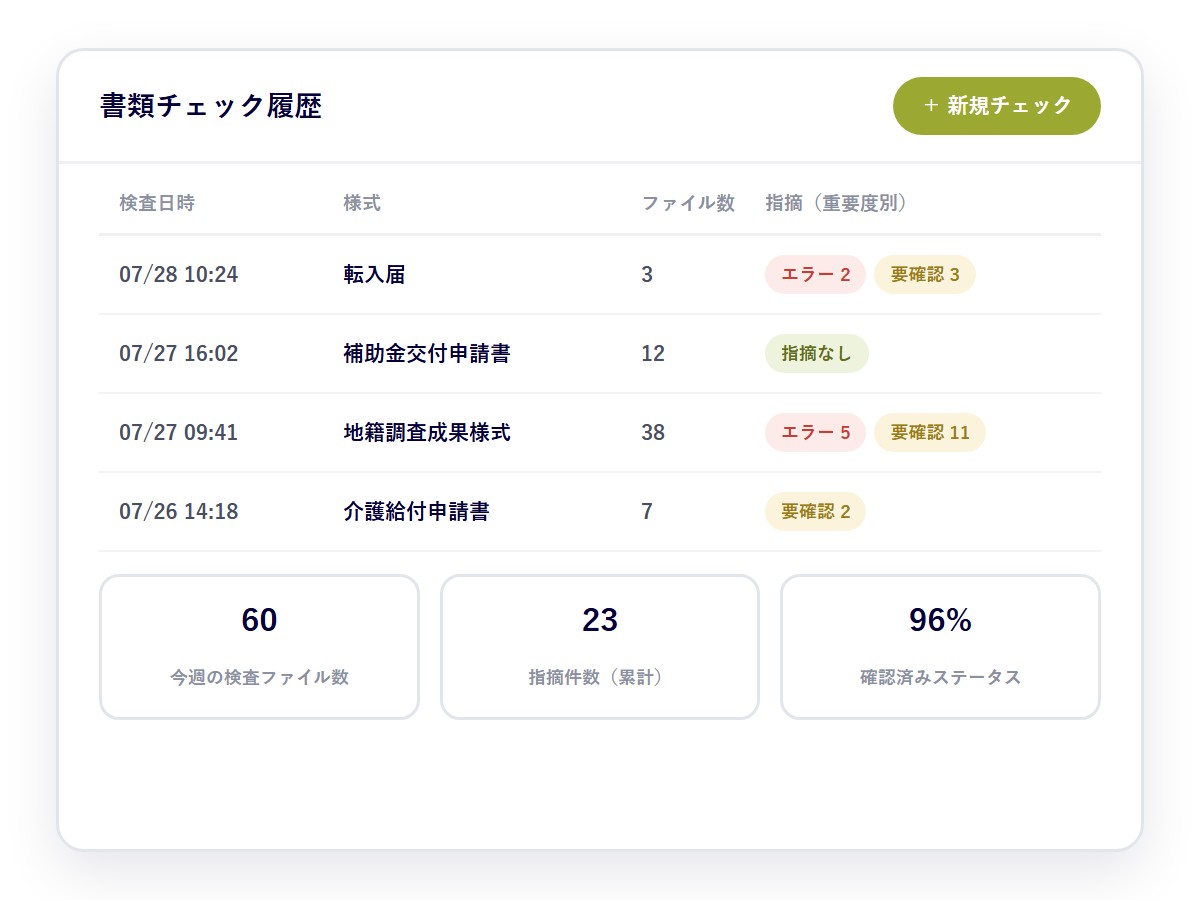This screenshot has height=900, width=1200.
Task: Click the 要確認 11 badge
Action: coord(930,433)
